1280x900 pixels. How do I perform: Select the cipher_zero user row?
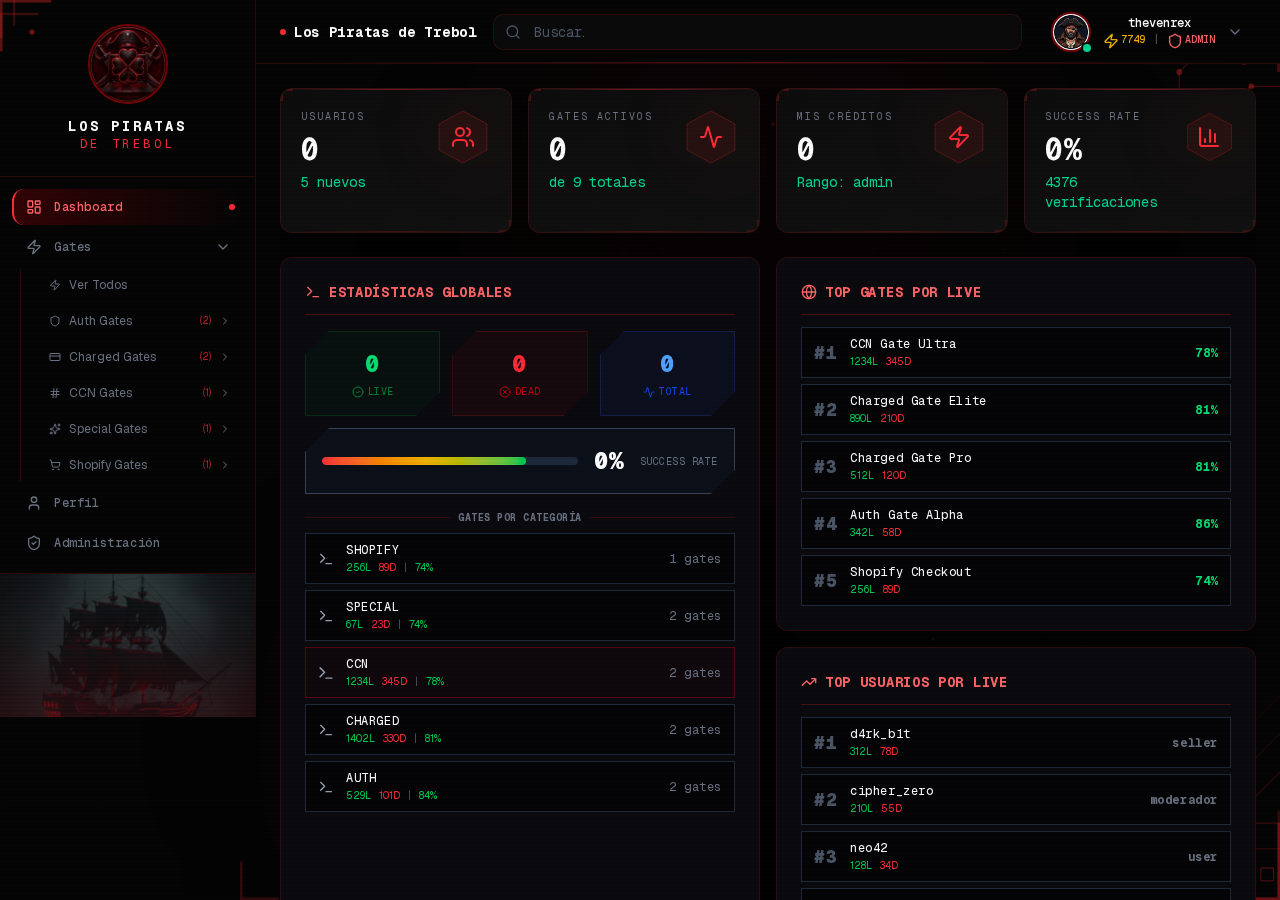click(1016, 799)
